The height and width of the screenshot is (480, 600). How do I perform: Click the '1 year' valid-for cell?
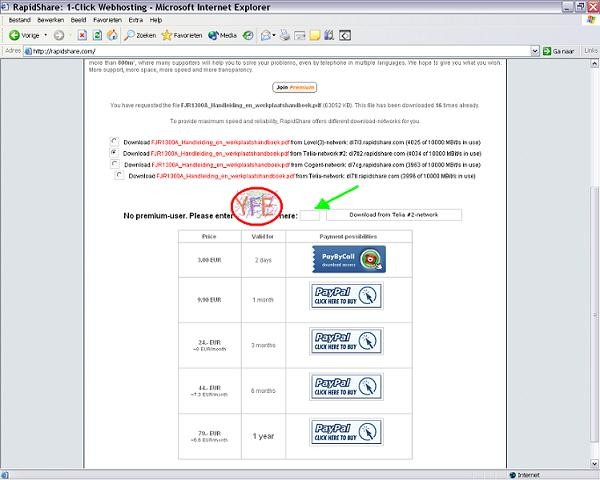pyautogui.click(x=263, y=436)
